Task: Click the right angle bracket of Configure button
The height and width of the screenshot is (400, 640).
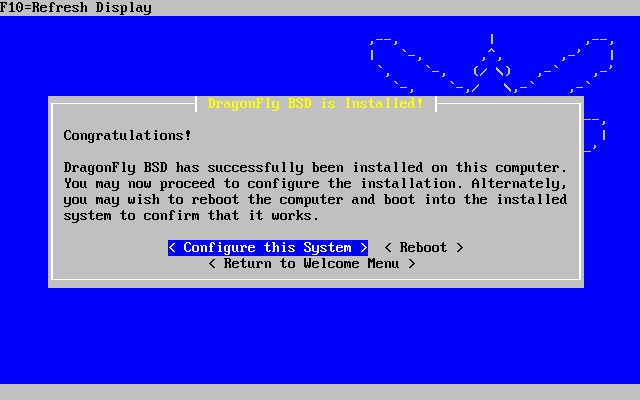Action: [x=364, y=248]
